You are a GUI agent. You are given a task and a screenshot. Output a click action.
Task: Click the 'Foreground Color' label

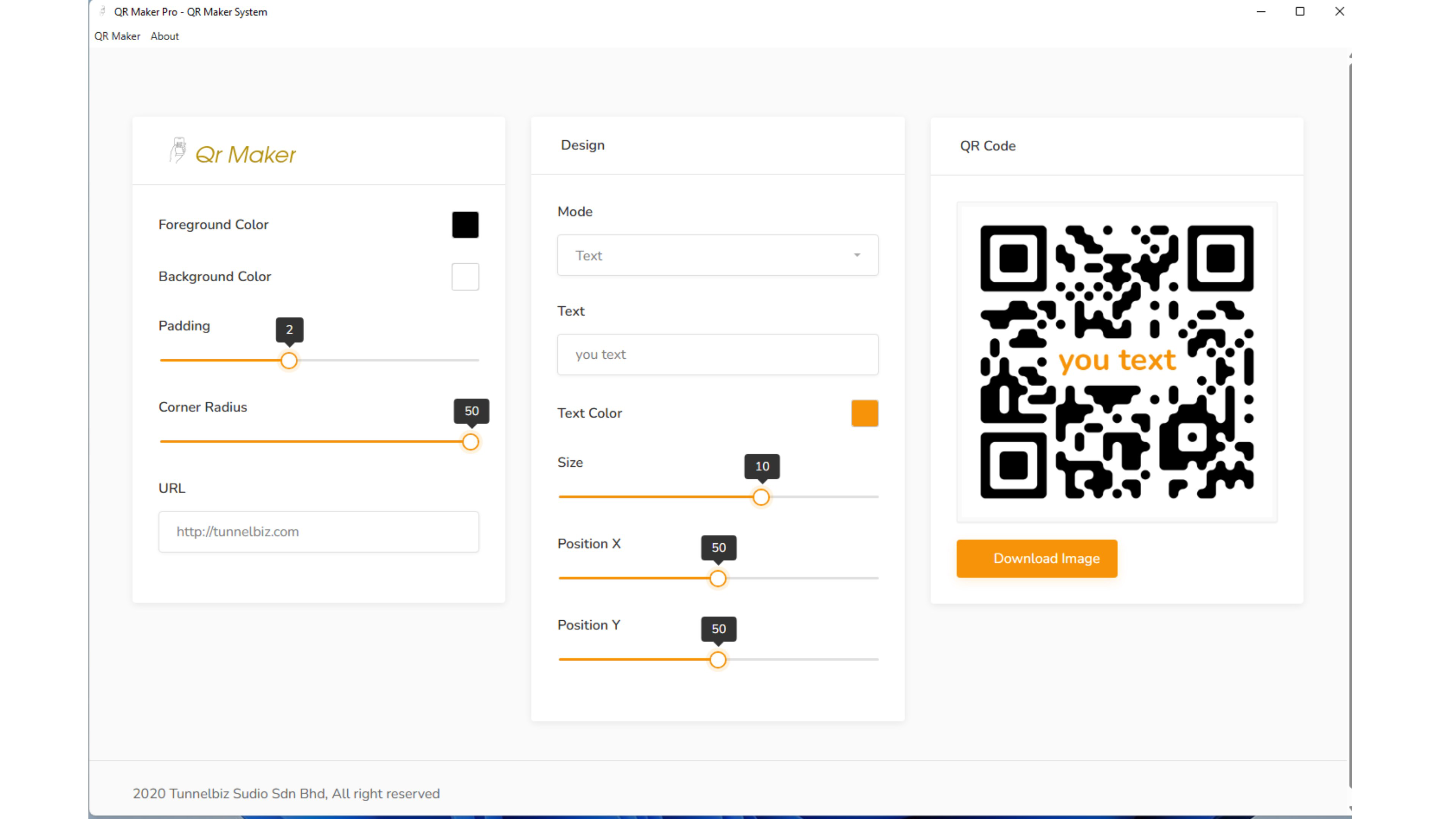tap(213, 225)
